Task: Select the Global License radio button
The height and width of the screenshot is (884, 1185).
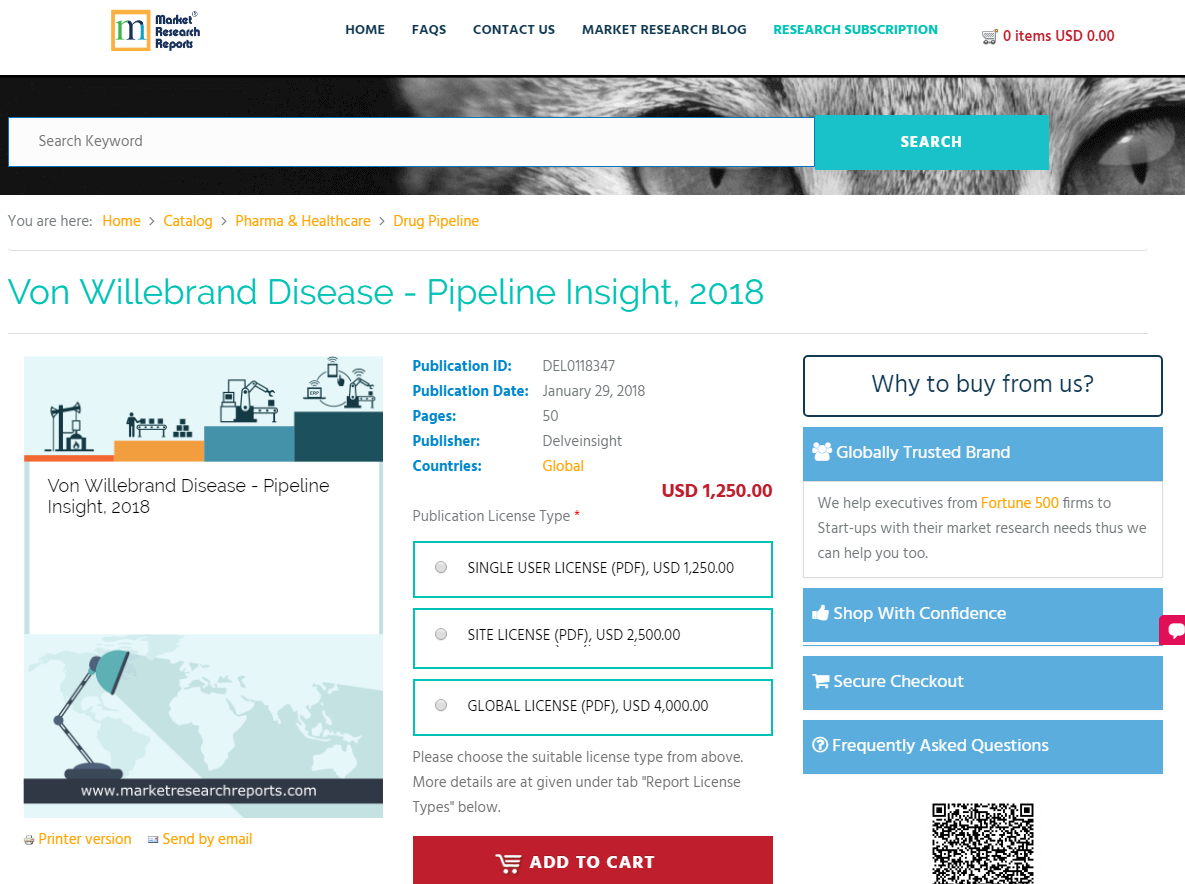Action: click(440, 704)
